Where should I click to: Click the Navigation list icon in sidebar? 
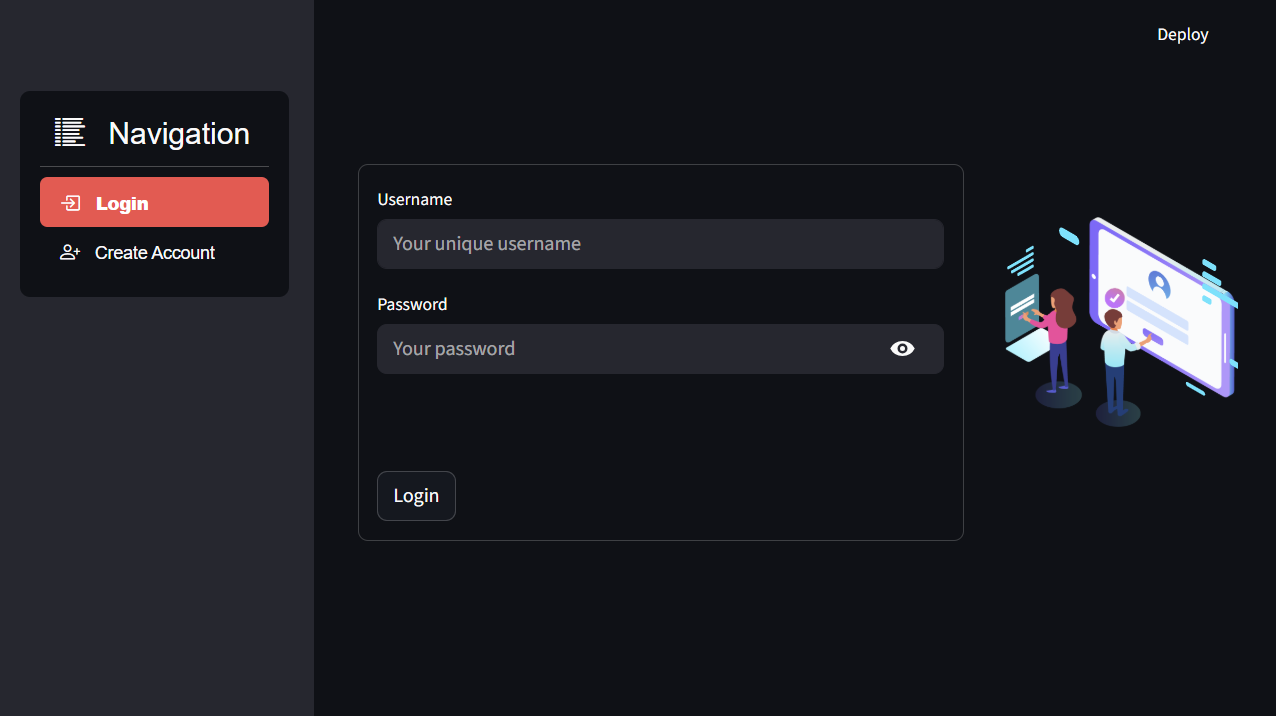(70, 132)
